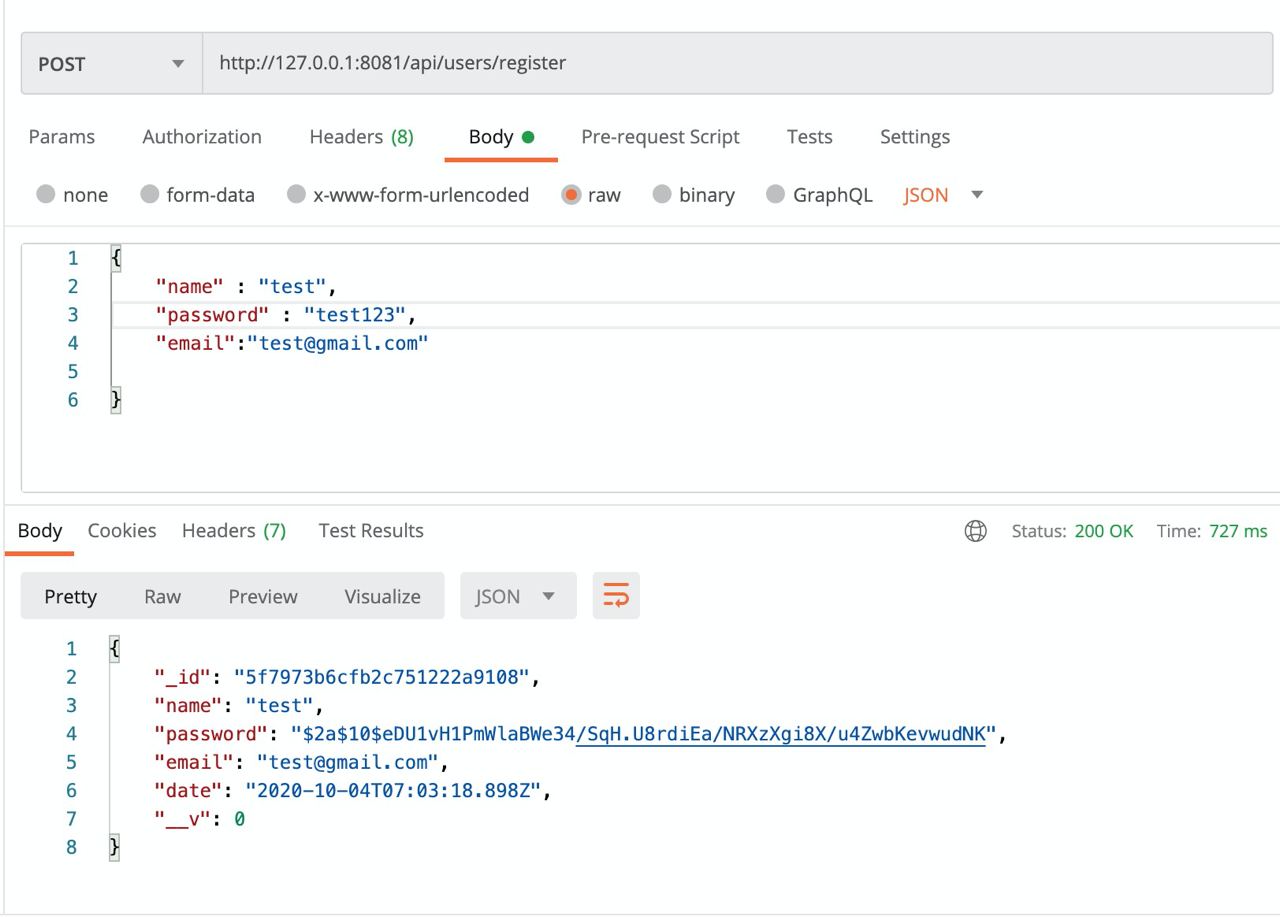Click the wrap lines icon in response toolbar
The image size is (1280, 917).
point(616,596)
